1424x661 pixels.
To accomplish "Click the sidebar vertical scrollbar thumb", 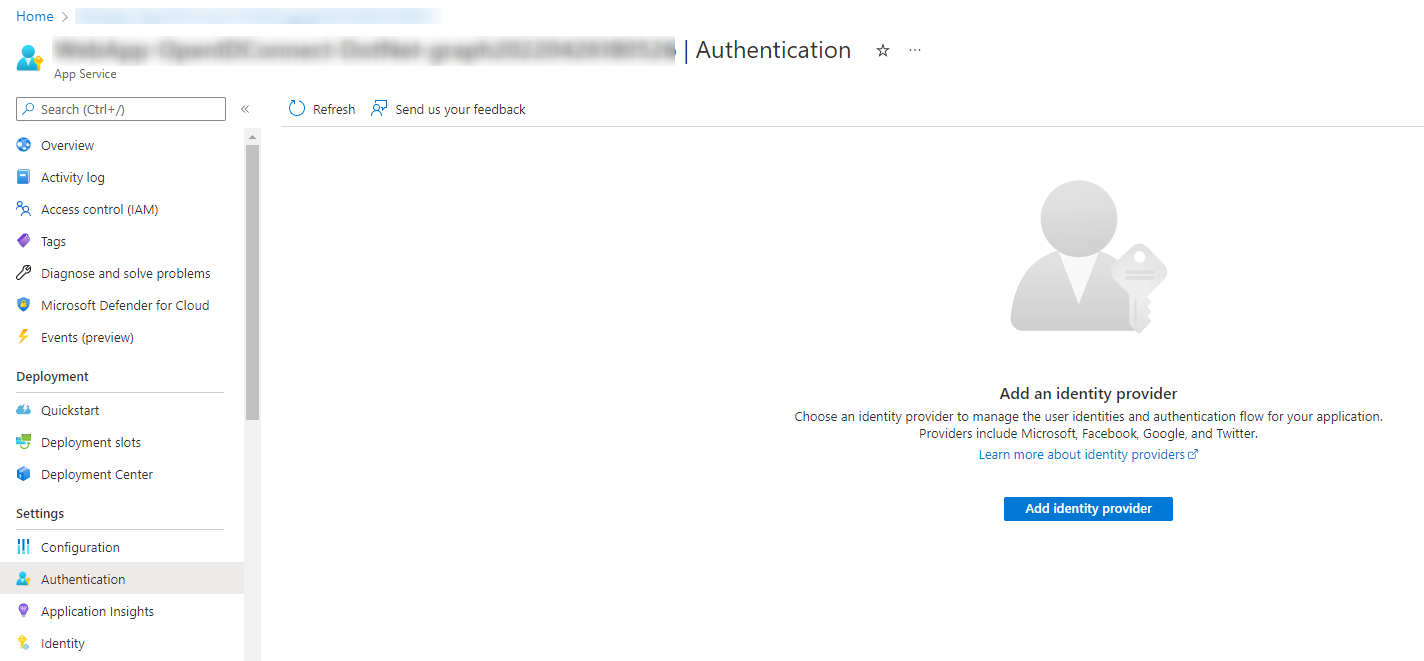I will click(x=252, y=282).
